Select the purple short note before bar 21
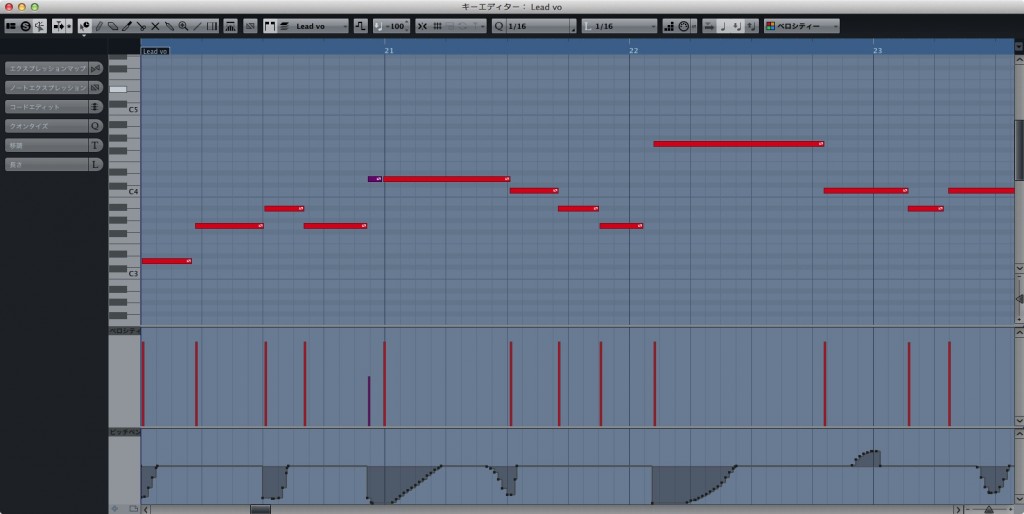 click(x=375, y=179)
